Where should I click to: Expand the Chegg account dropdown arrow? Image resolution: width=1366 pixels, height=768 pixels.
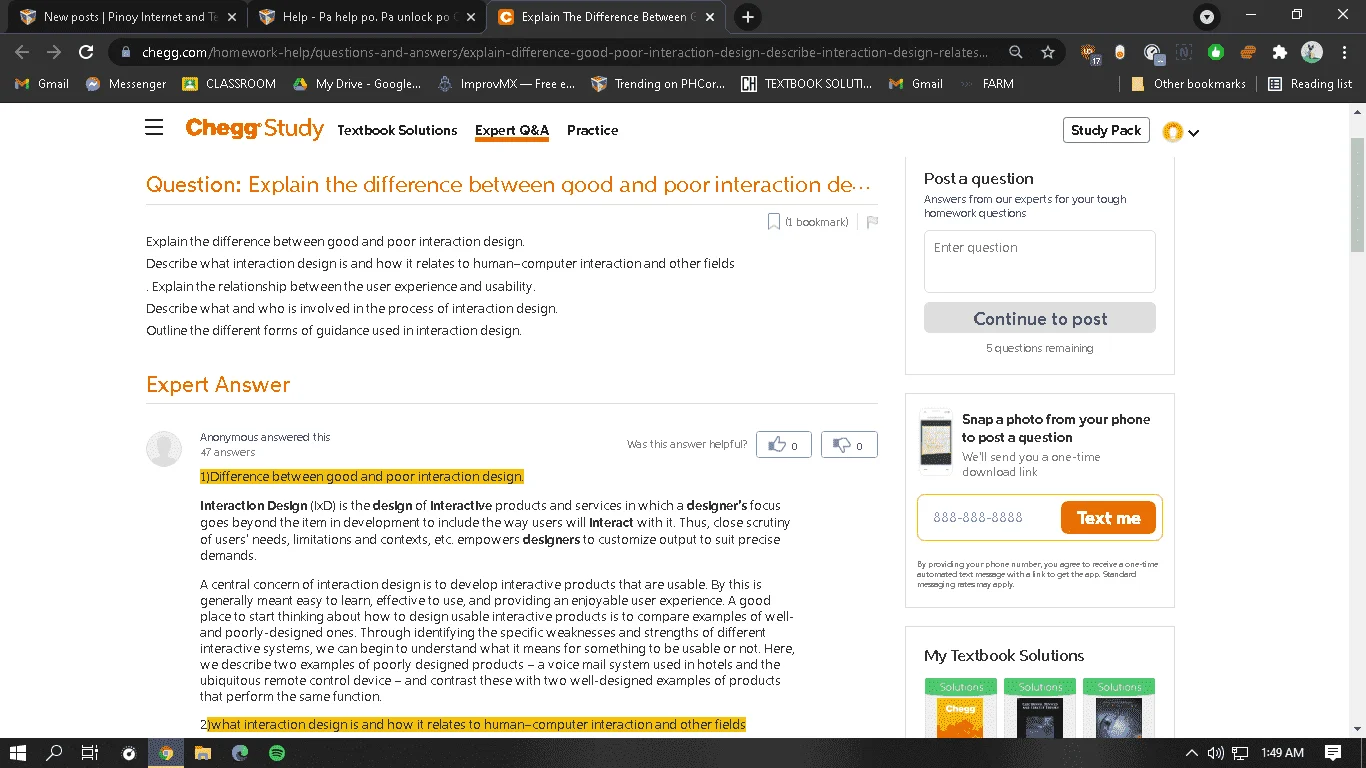(x=1194, y=133)
